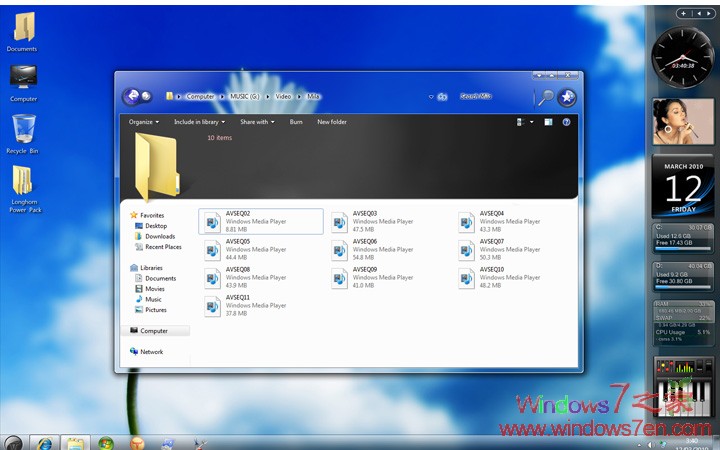Viewport: 720px width, 450px height.
Task: Go to Video breadcrumb segment
Action: (283, 96)
